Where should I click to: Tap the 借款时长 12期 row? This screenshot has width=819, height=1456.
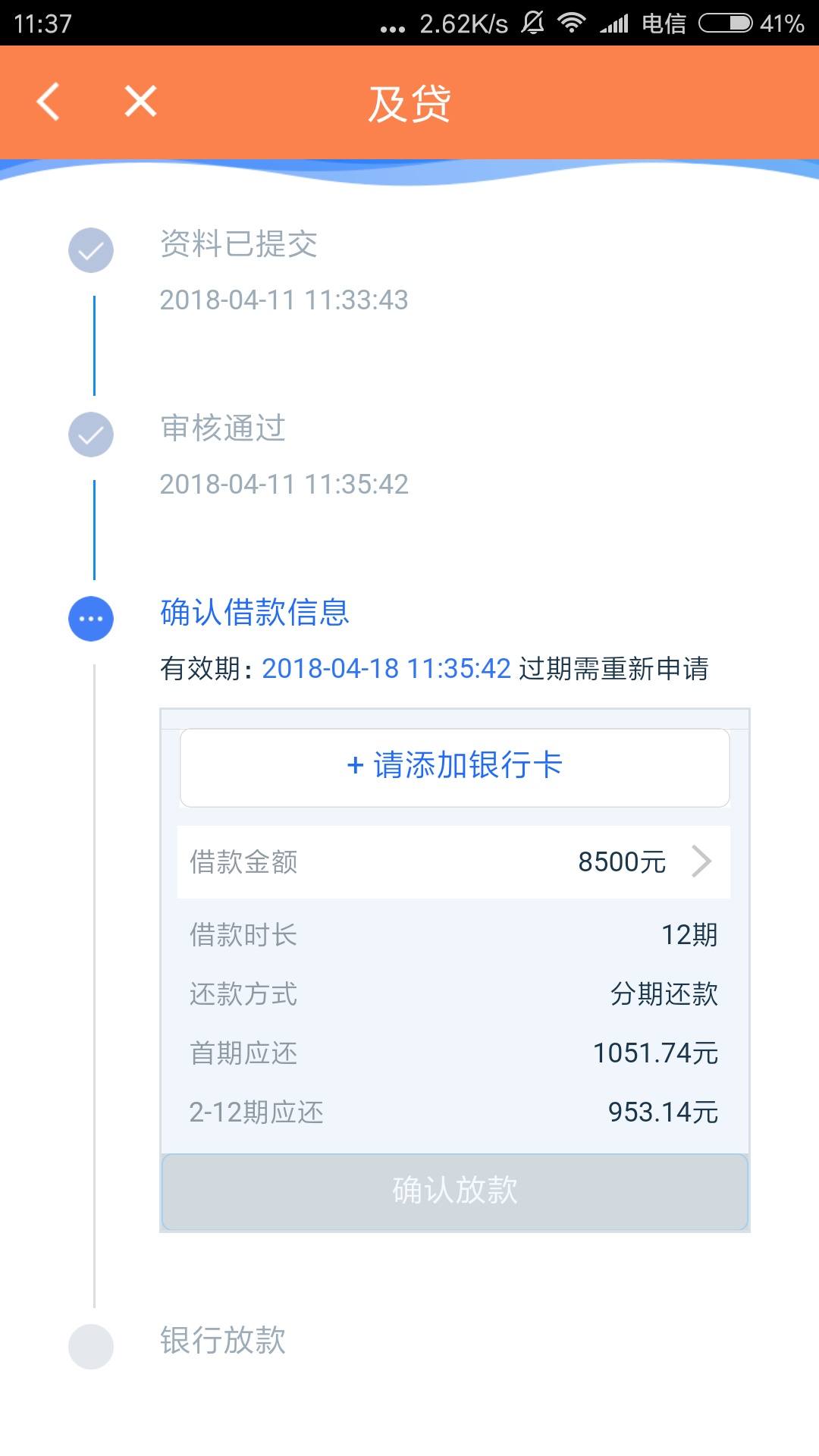click(x=453, y=935)
